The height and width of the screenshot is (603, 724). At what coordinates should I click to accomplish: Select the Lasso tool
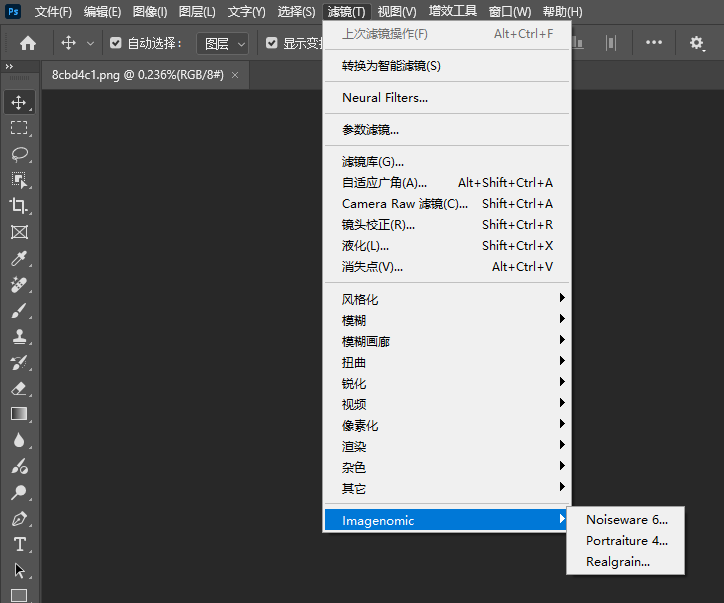[19, 154]
